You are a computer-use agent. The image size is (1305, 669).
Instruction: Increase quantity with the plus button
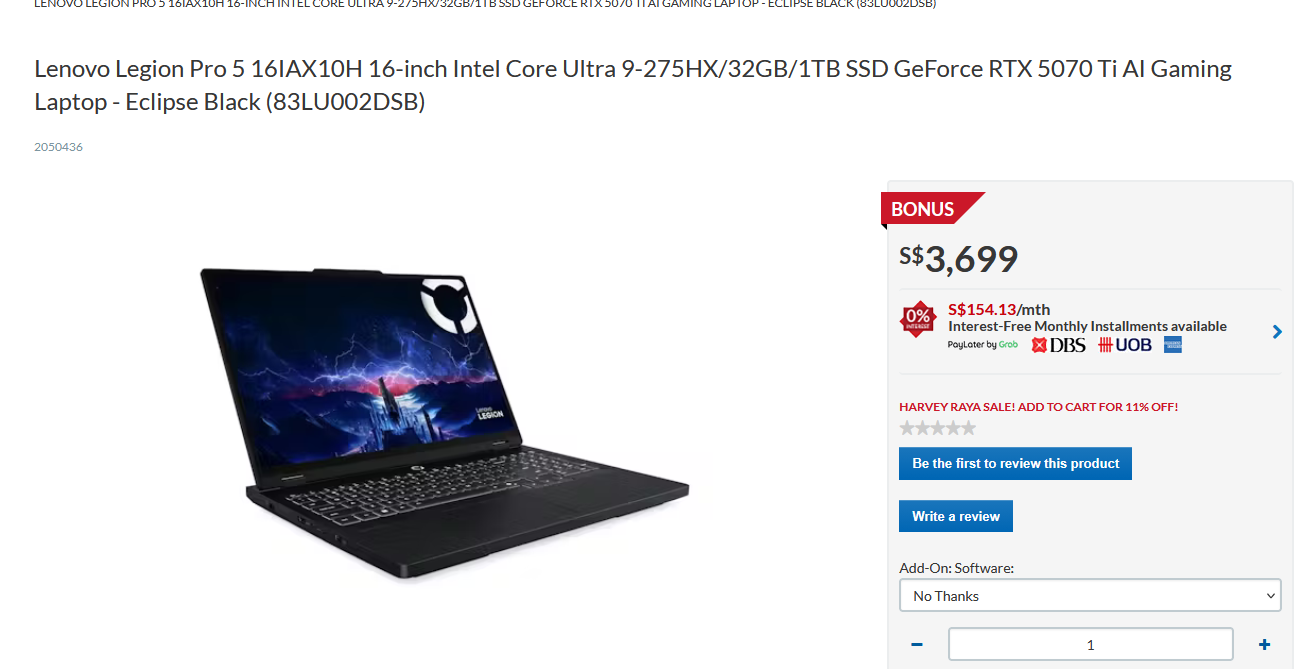[x=1264, y=645]
